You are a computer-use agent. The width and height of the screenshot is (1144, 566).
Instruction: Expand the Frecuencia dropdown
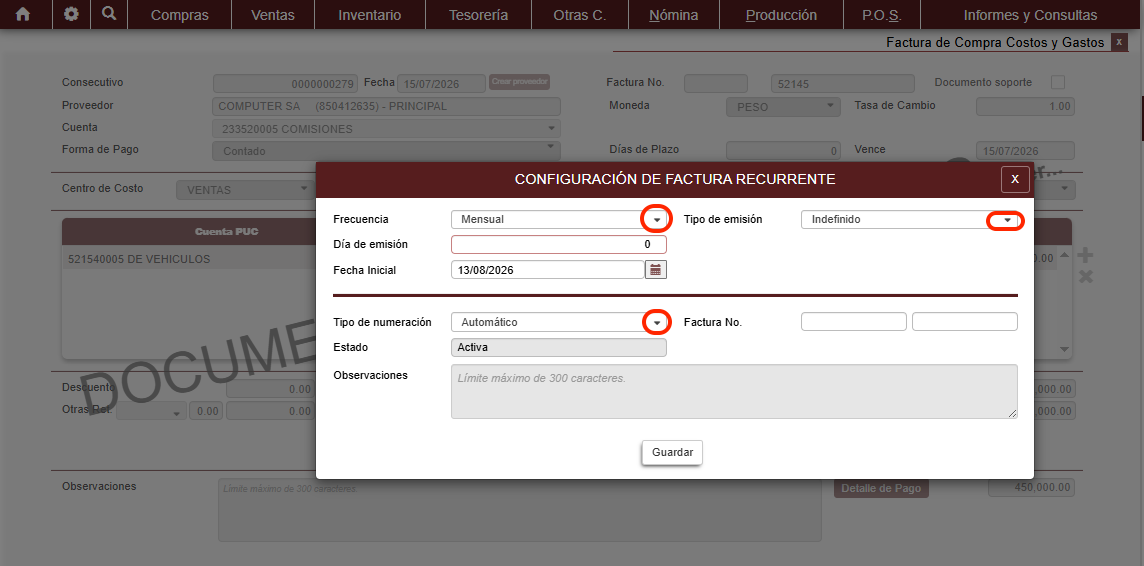pos(657,220)
